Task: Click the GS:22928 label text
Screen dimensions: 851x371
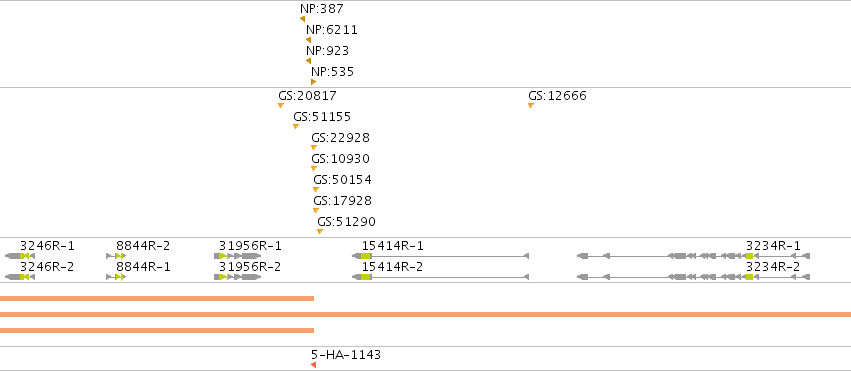Action: pyautogui.click(x=340, y=138)
